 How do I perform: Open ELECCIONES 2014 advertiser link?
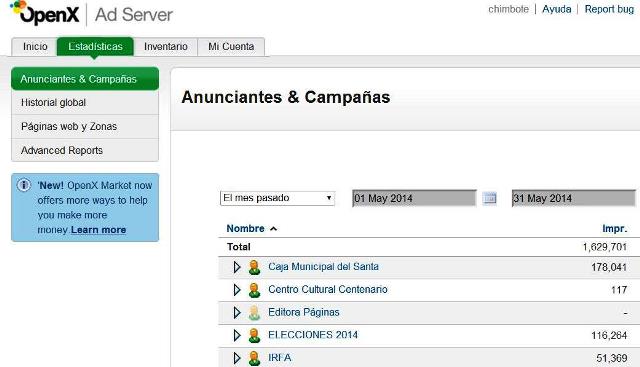coord(313,335)
